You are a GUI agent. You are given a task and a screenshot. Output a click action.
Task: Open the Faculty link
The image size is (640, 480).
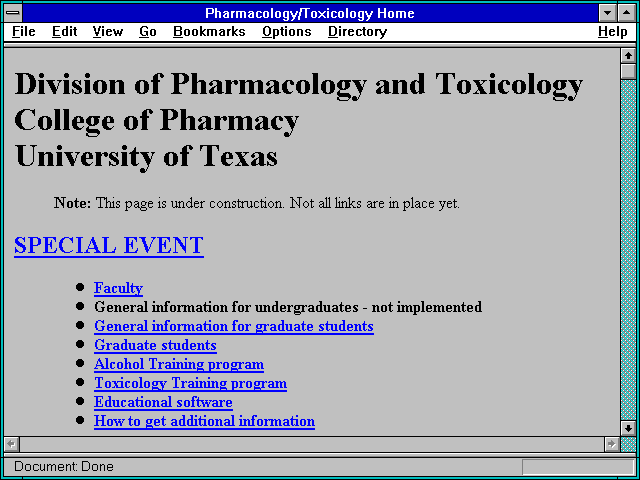click(x=118, y=288)
